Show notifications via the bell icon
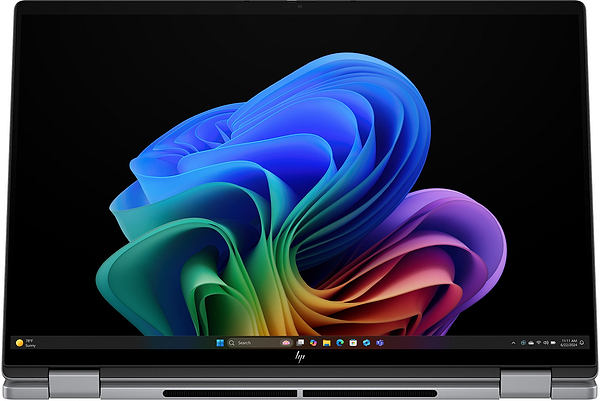The image size is (600, 401). tap(582, 343)
